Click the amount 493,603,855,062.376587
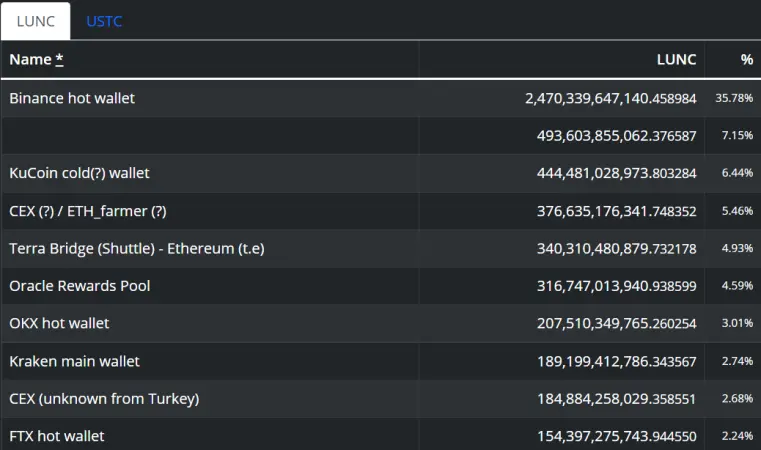This screenshot has width=761, height=450. pos(616,136)
